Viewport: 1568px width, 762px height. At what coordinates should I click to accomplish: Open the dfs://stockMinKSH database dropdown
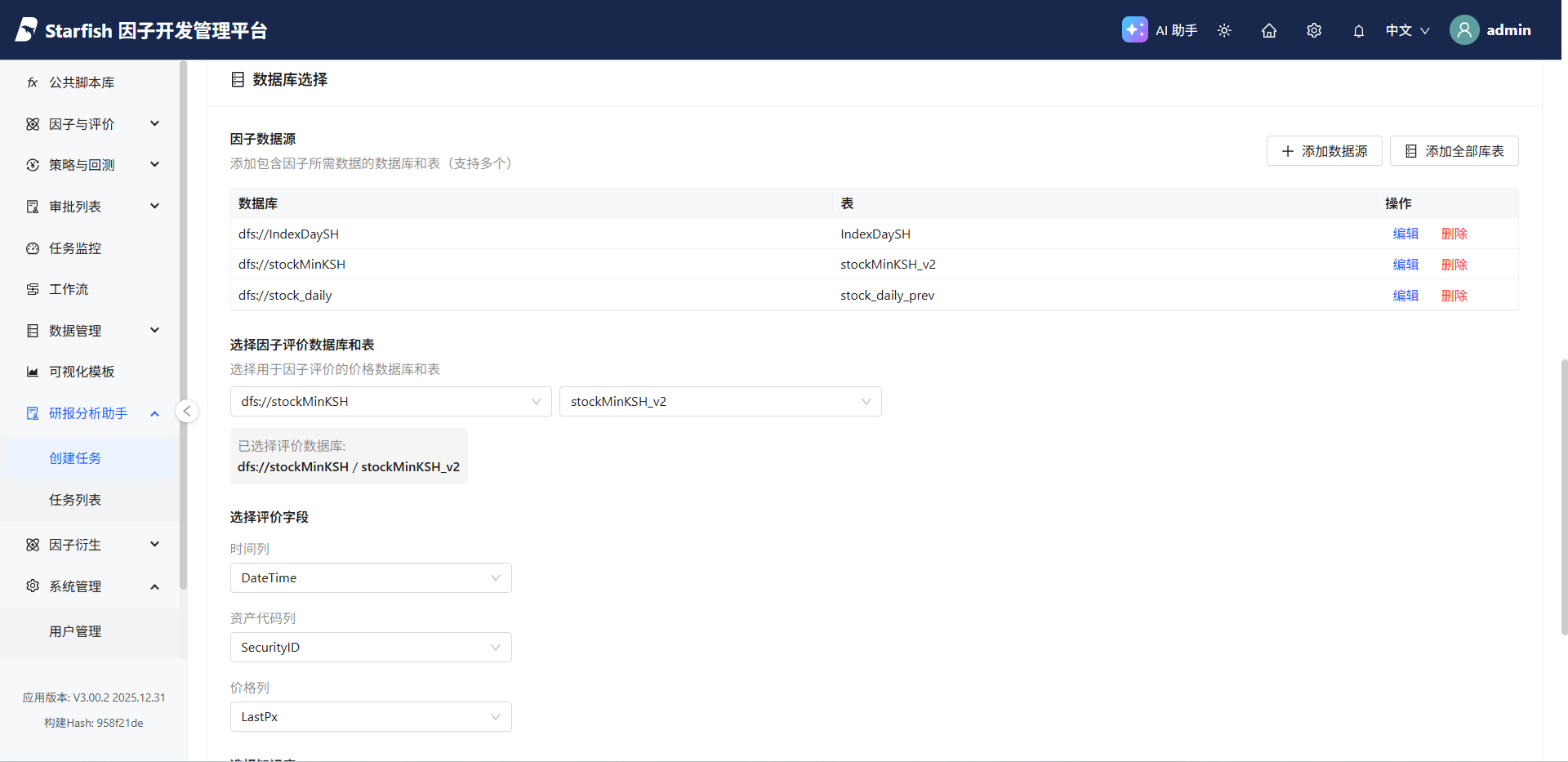(x=390, y=402)
